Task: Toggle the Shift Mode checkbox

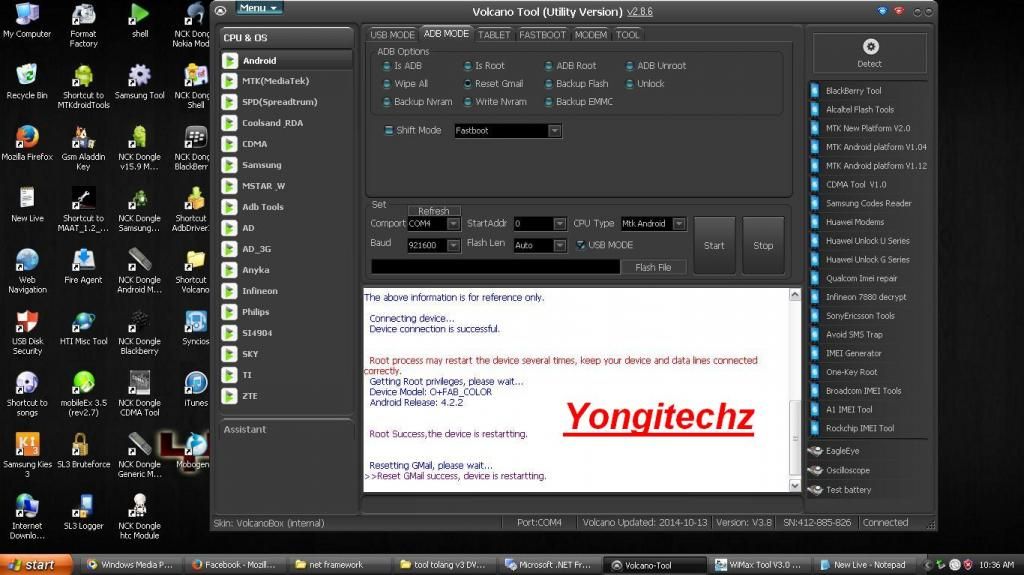Action: [389, 130]
